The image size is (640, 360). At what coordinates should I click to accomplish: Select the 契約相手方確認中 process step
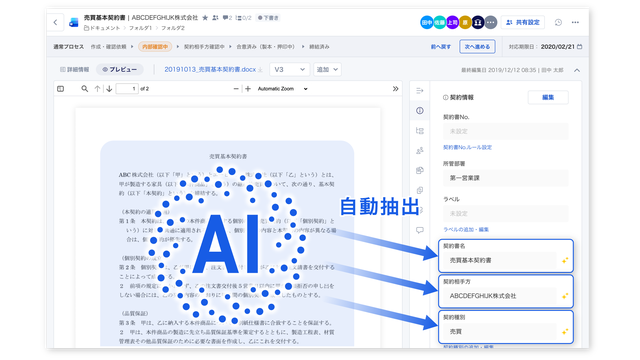click(x=204, y=47)
